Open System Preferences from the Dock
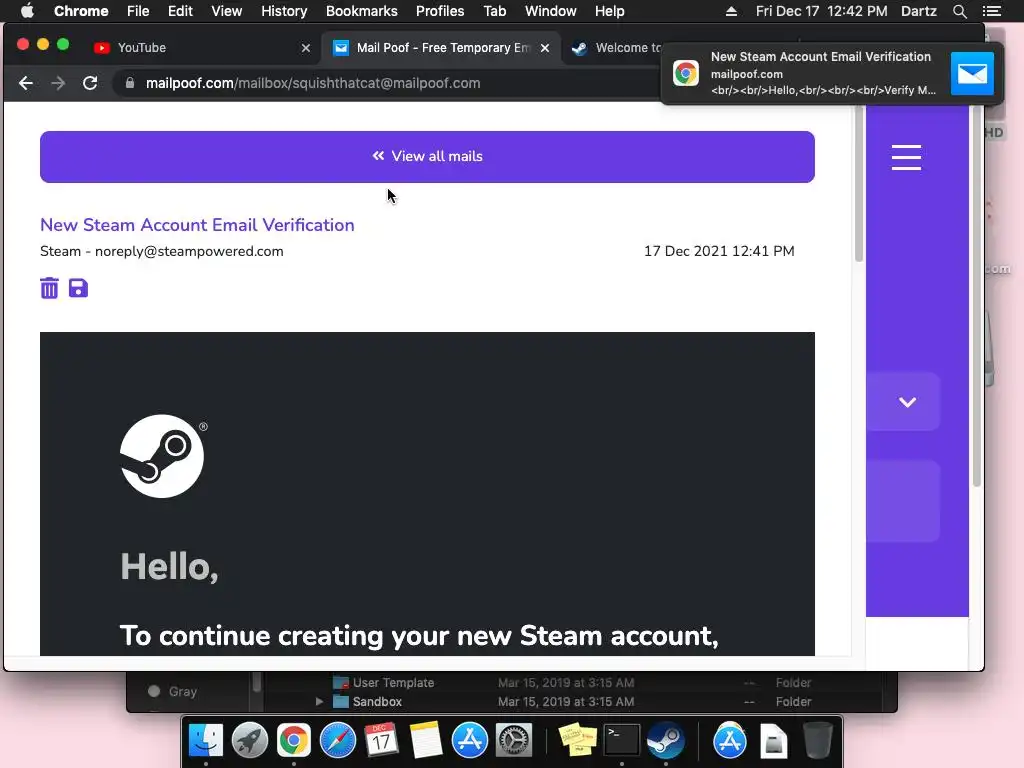Viewport: 1024px width, 768px height. click(x=514, y=741)
